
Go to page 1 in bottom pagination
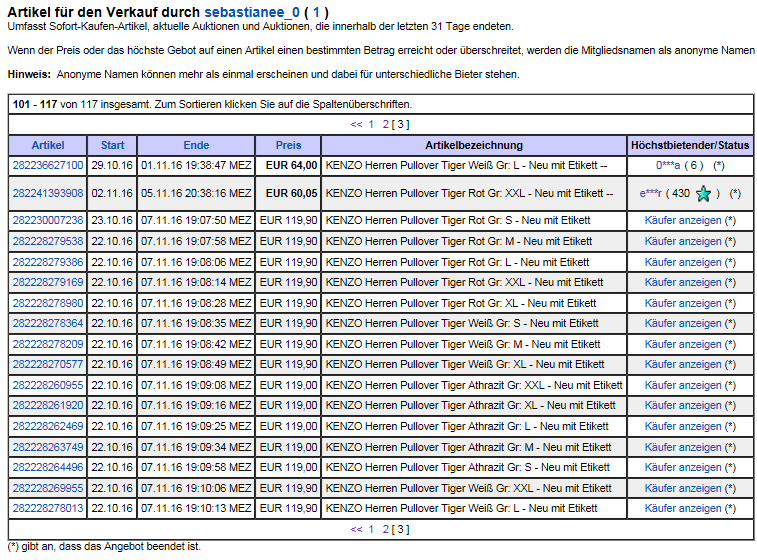click(x=371, y=530)
